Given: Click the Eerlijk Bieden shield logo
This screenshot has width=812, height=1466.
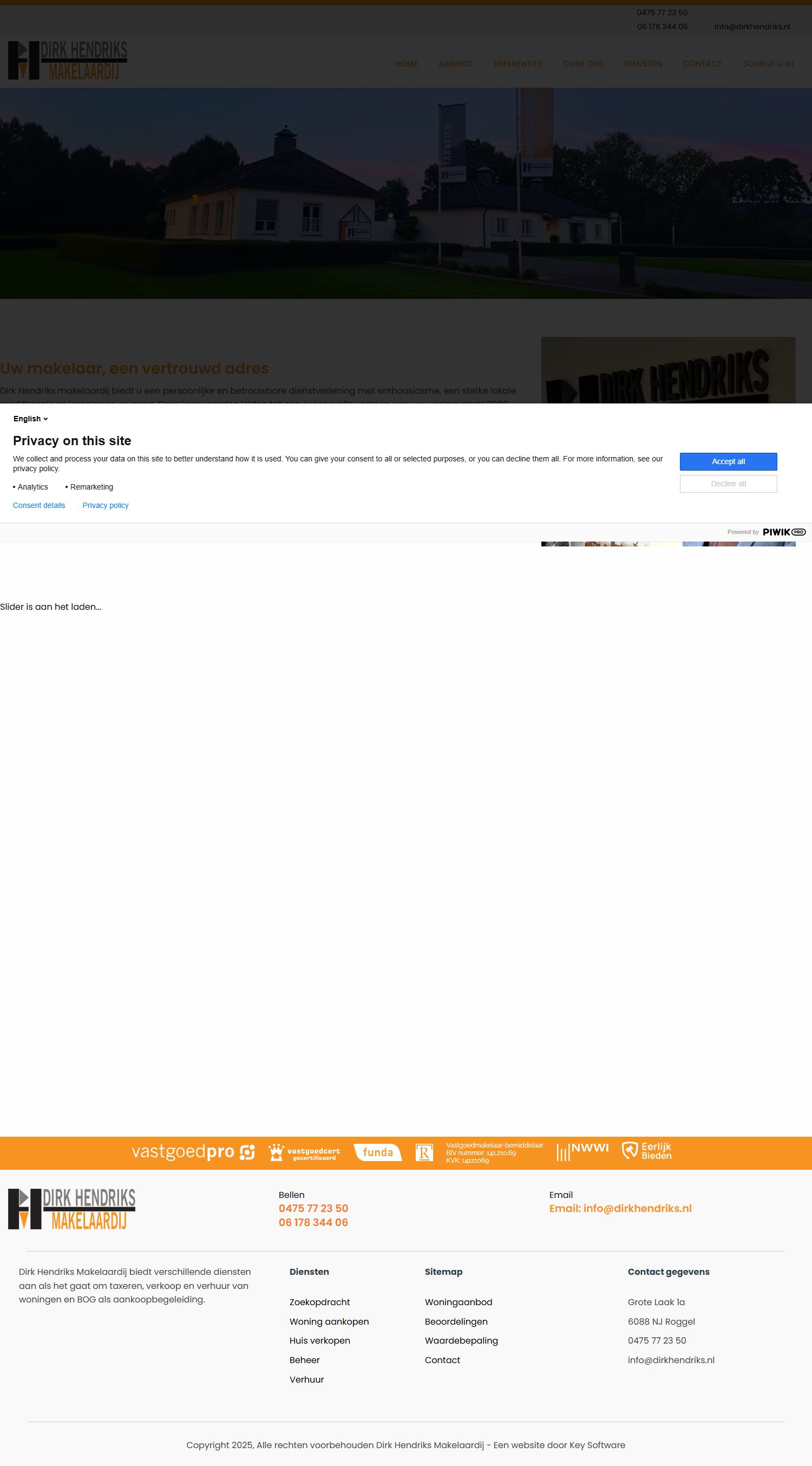Looking at the screenshot, I should point(646,1151).
